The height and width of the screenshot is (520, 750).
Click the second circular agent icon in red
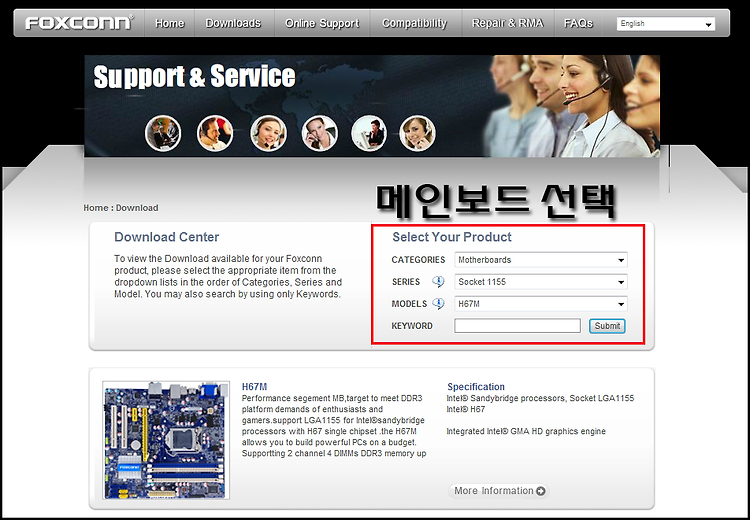(215, 133)
